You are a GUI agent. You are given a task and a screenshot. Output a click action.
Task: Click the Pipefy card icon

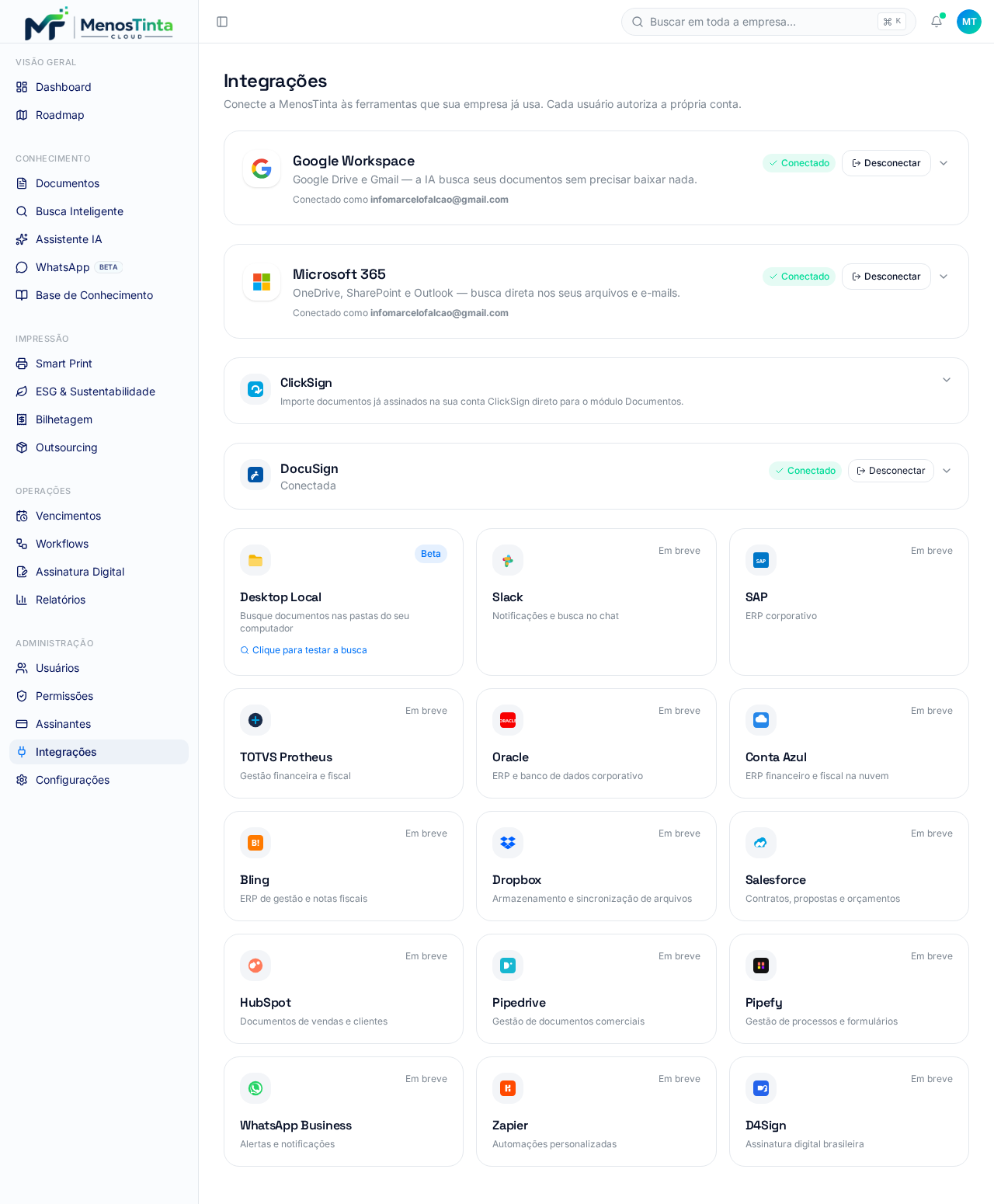(761, 966)
